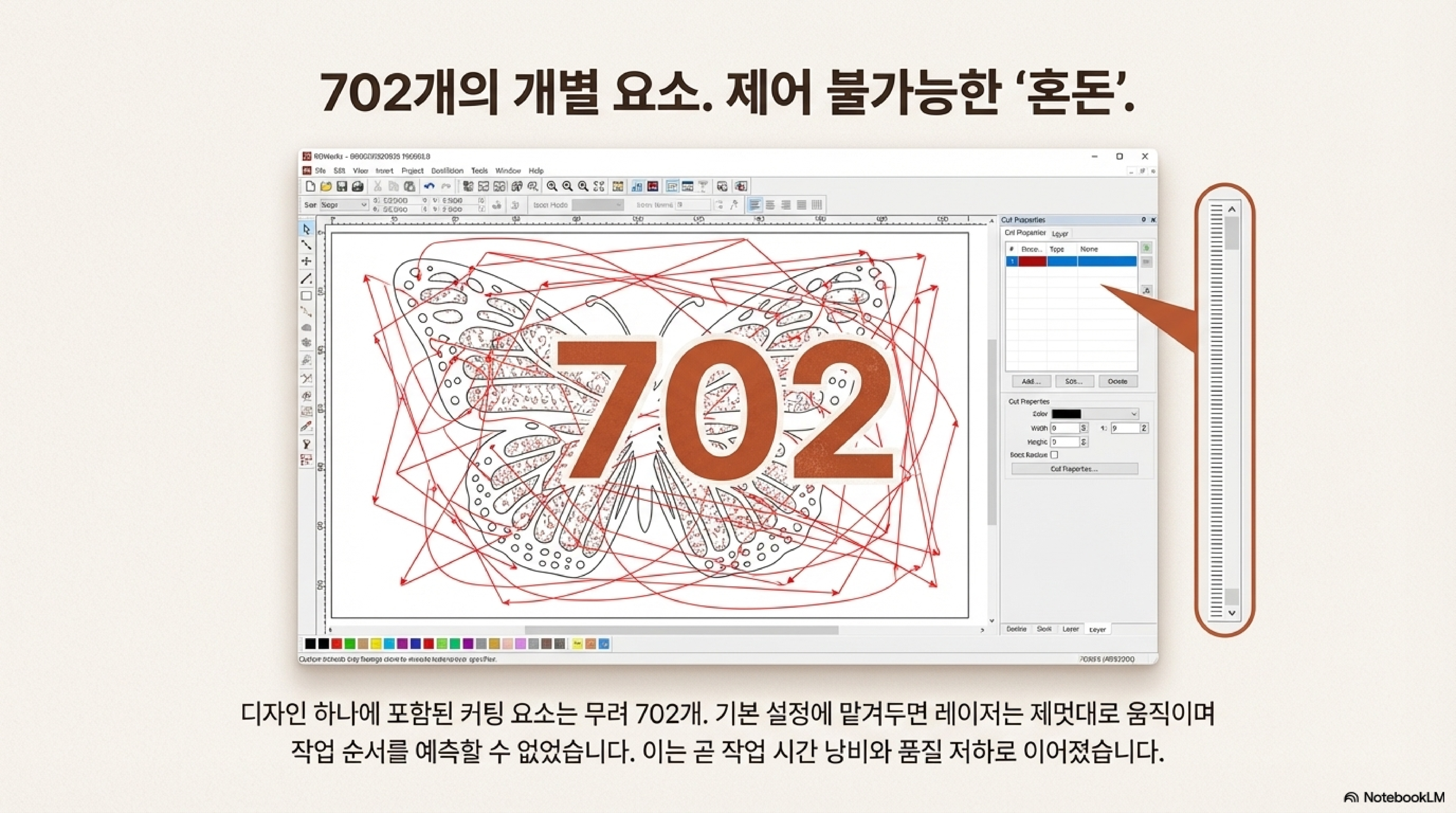The width and height of the screenshot is (1456, 813).
Task: Click the first magnifier zoom icon
Action: click(552, 186)
